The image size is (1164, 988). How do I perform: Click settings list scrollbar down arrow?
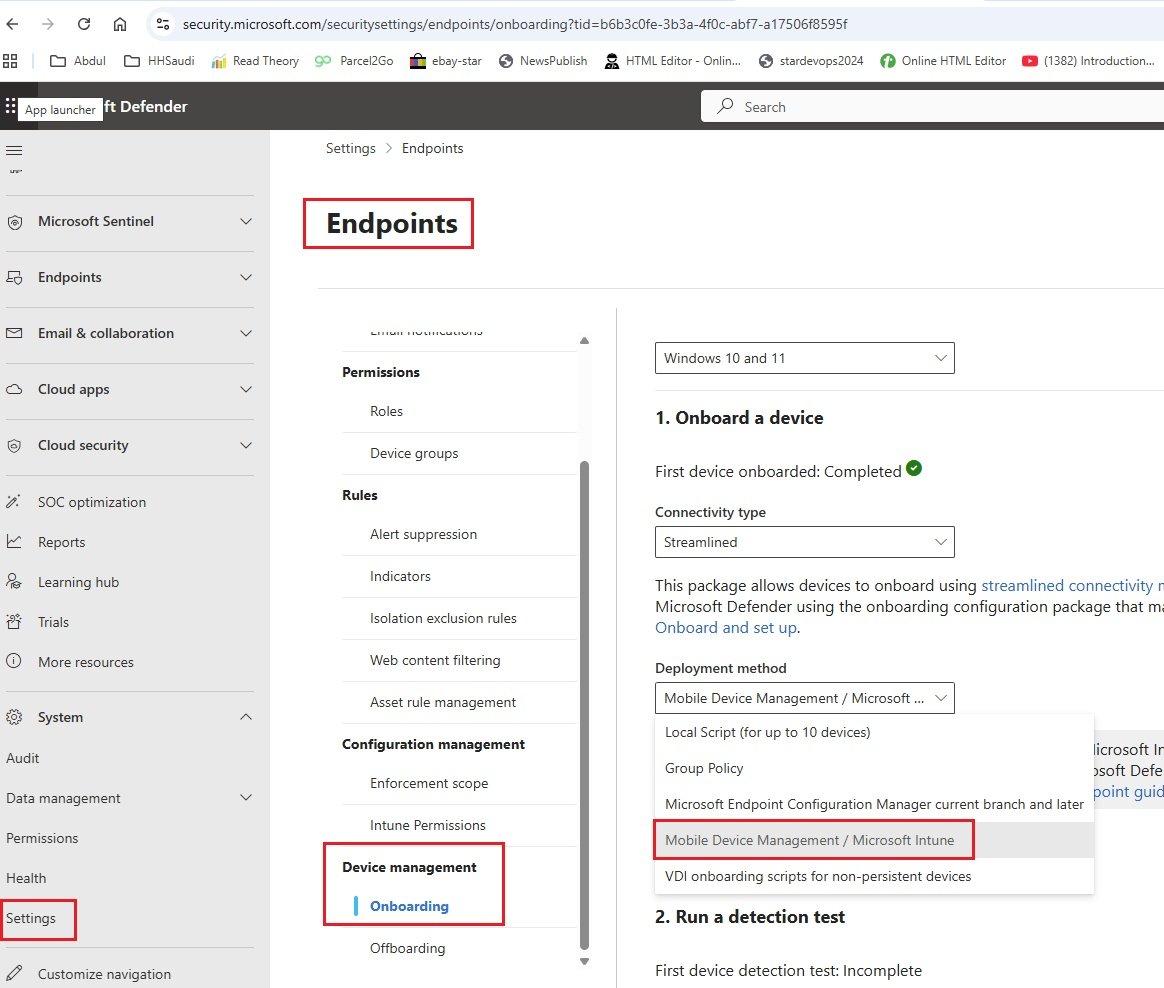click(x=584, y=961)
